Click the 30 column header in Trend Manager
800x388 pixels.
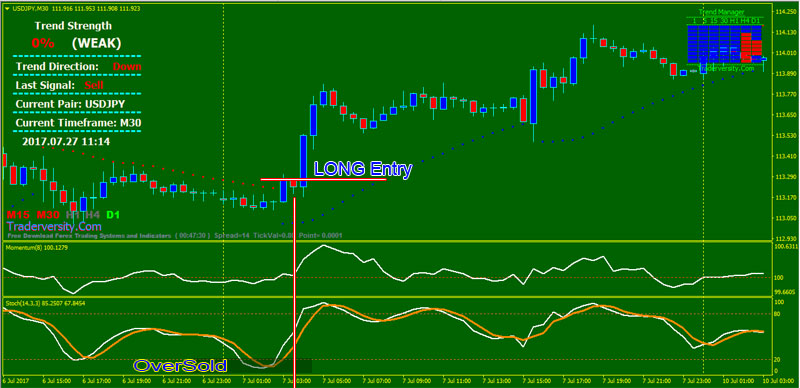tap(724, 20)
